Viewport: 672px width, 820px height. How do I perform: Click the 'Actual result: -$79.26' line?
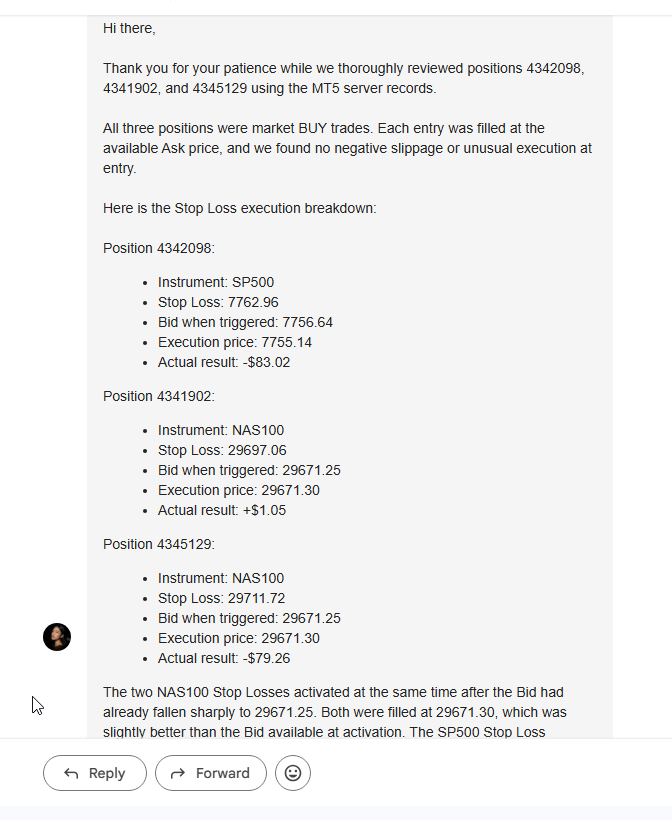click(224, 658)
